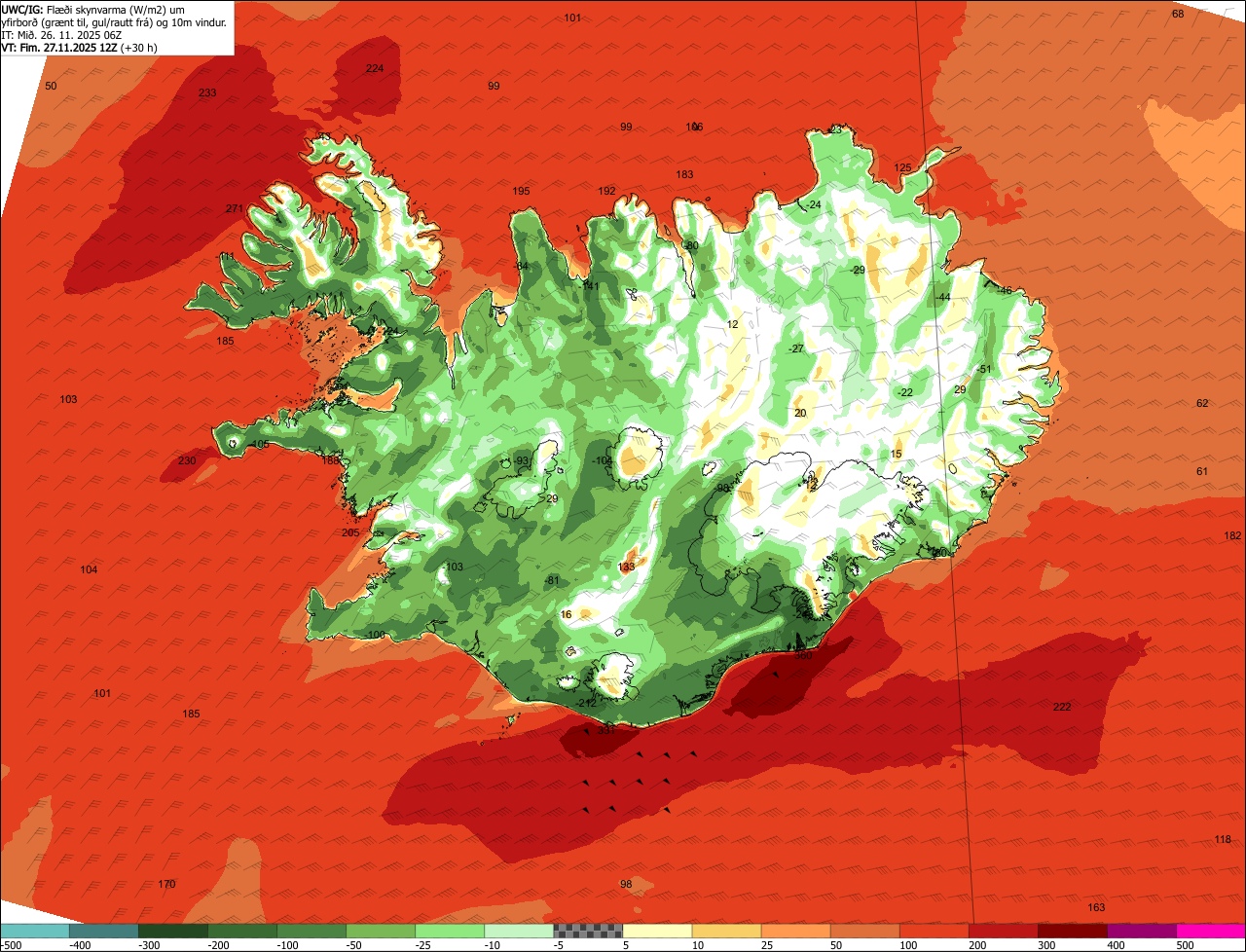Image resolution: width=1246 pixels, height=952 pixels.
Task: Click the '-100' value on the Reykjanes peninsula
Action: click(375, 635)
